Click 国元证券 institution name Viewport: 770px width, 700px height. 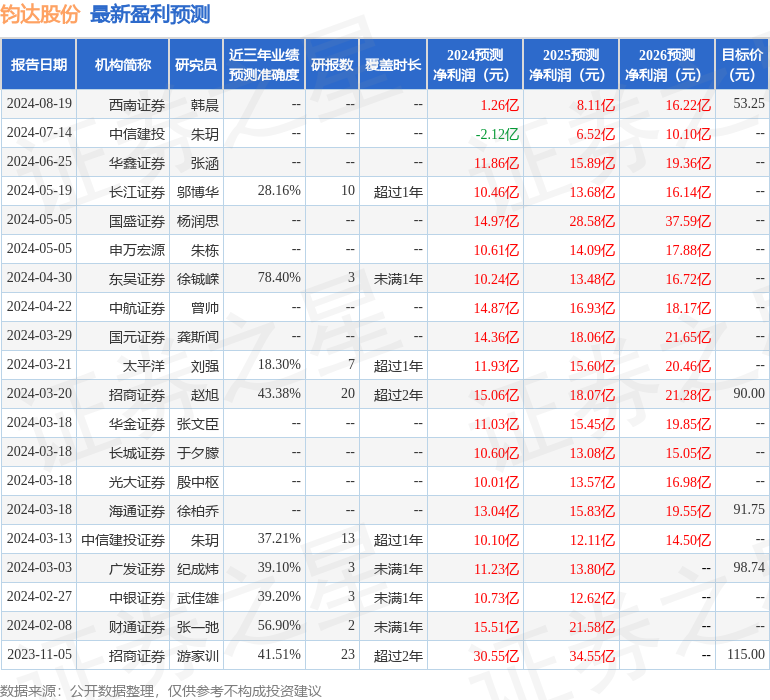pos(137,336)
